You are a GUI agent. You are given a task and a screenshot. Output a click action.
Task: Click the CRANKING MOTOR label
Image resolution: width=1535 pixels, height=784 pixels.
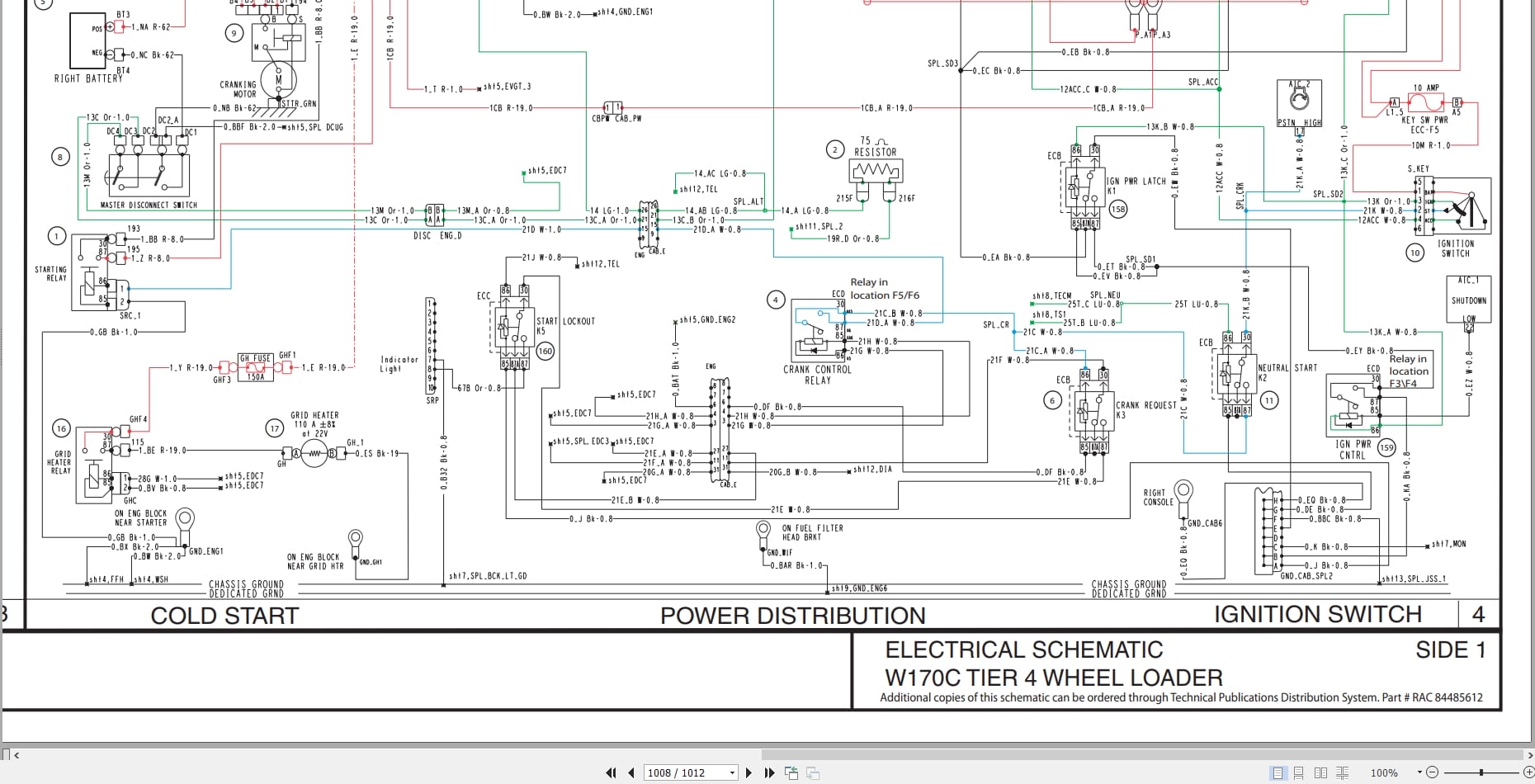coord(238,89)
